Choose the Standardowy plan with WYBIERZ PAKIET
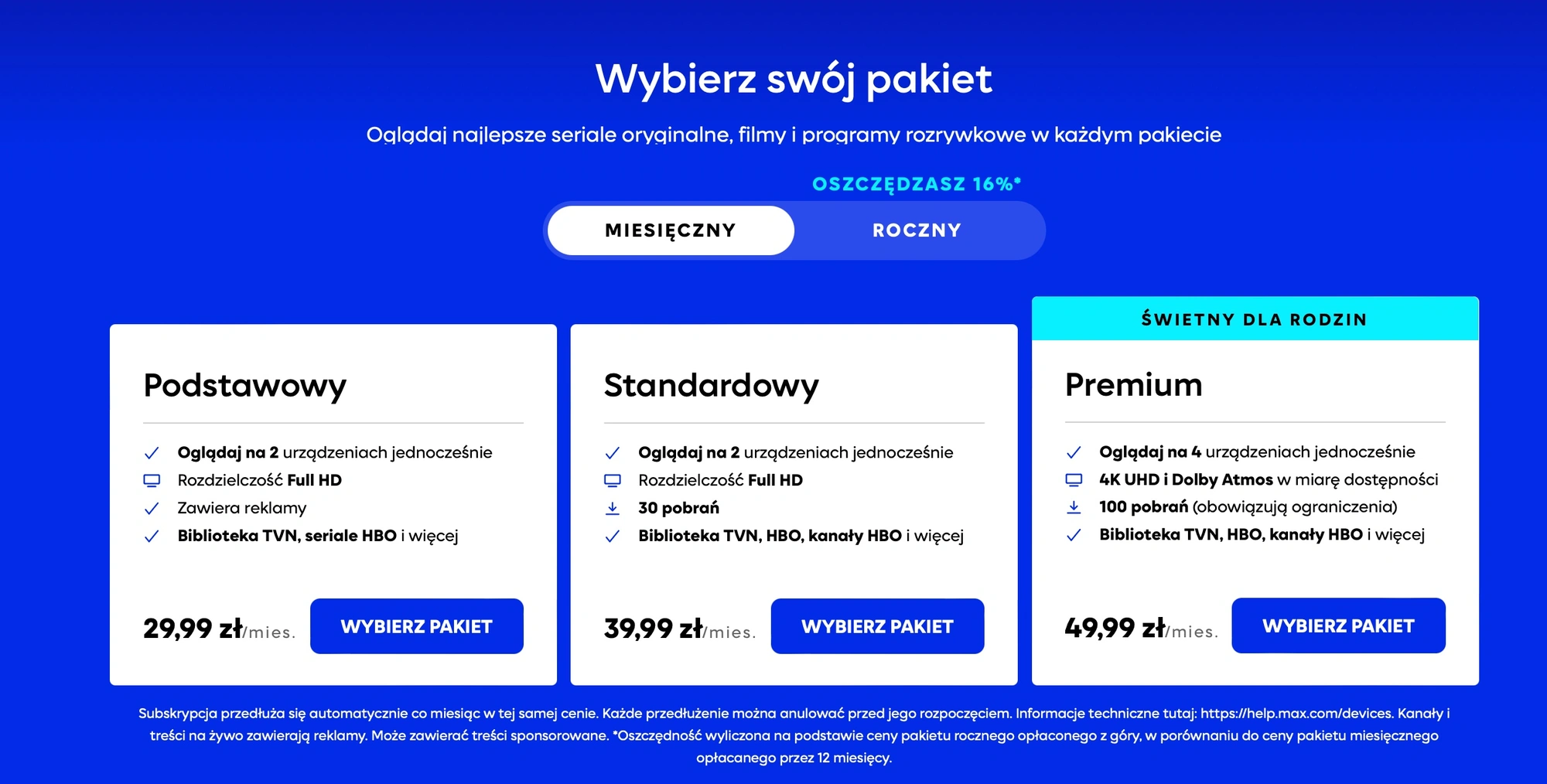This screenshot has width=1547, height=784. tap(877, 626)
